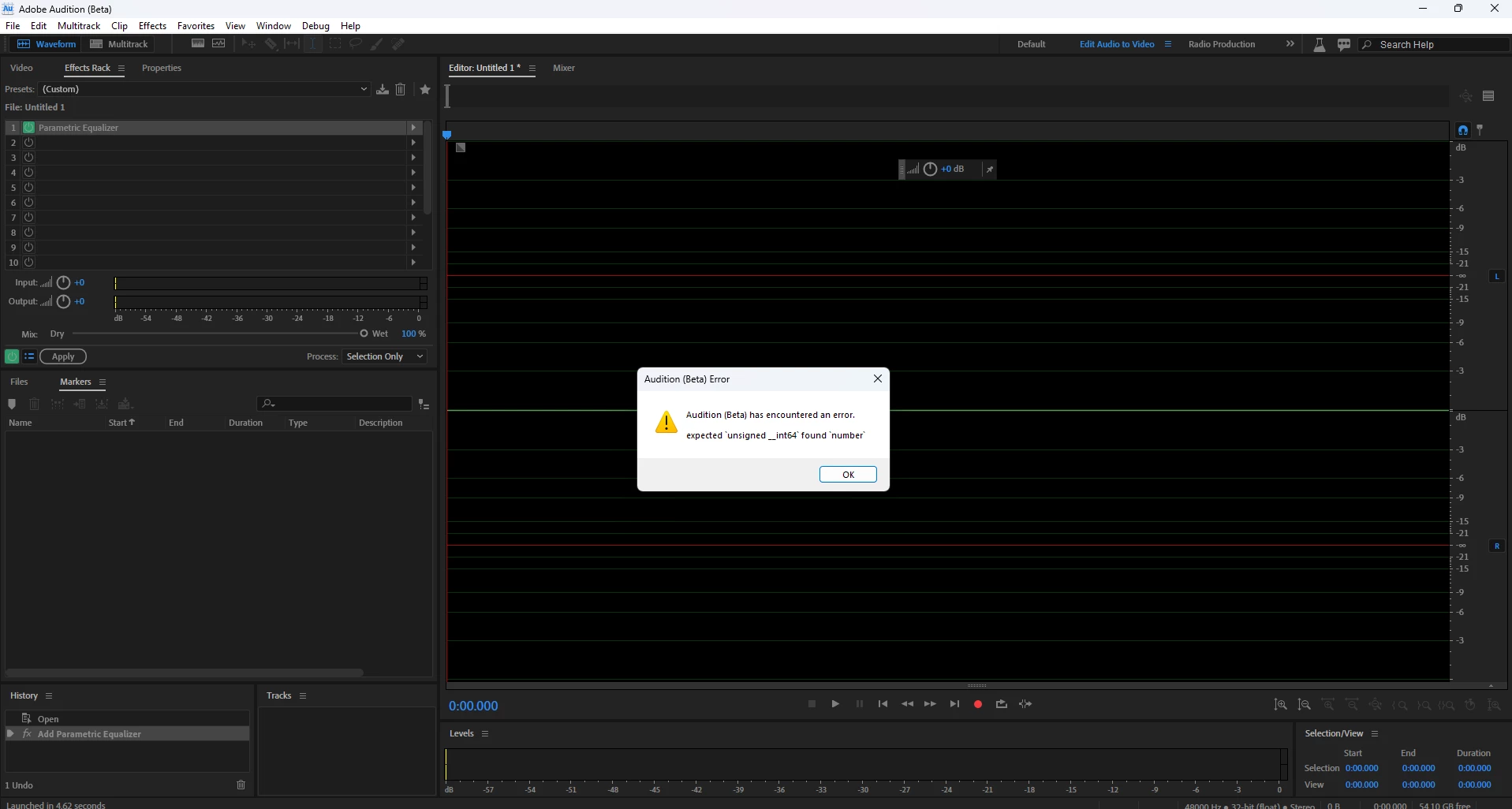Toggle power for effect slot 3
The height and width of the screenshot is (809, 1512).
pyautogui.click(x=29, y=158)
